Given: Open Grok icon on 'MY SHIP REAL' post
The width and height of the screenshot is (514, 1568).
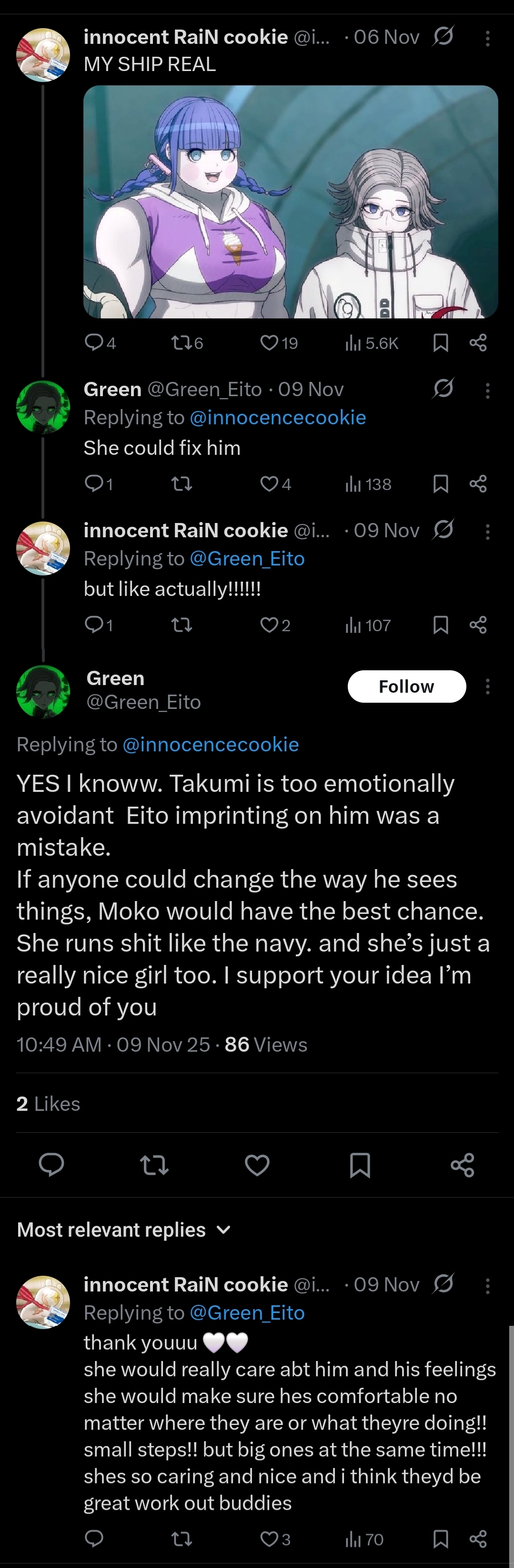Looking at the screenshot, I should (443, 37).
